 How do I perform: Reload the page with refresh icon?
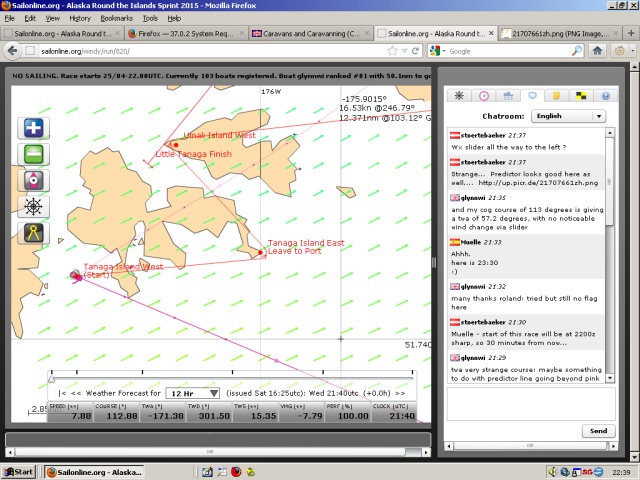(x=416, y=51)
